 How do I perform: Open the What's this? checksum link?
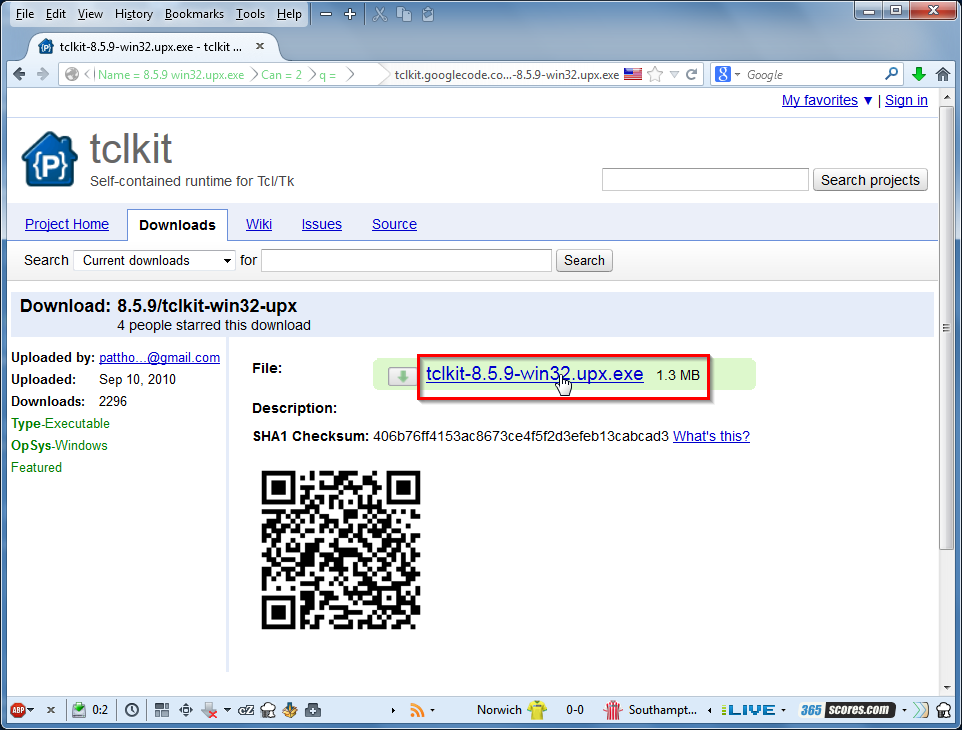click(x=711, y=435)
